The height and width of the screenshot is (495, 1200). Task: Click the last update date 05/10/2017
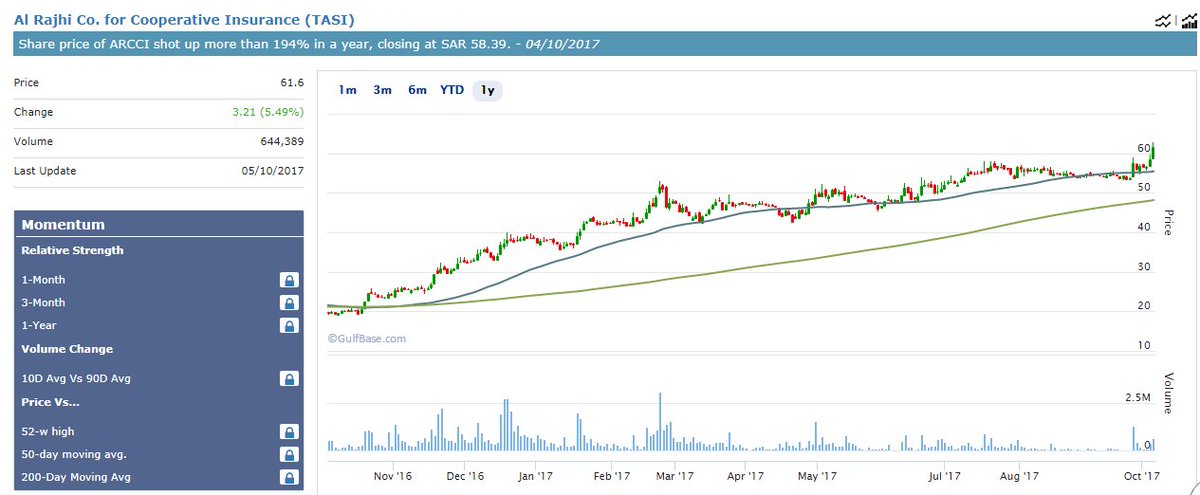click(x=273, y=171)
